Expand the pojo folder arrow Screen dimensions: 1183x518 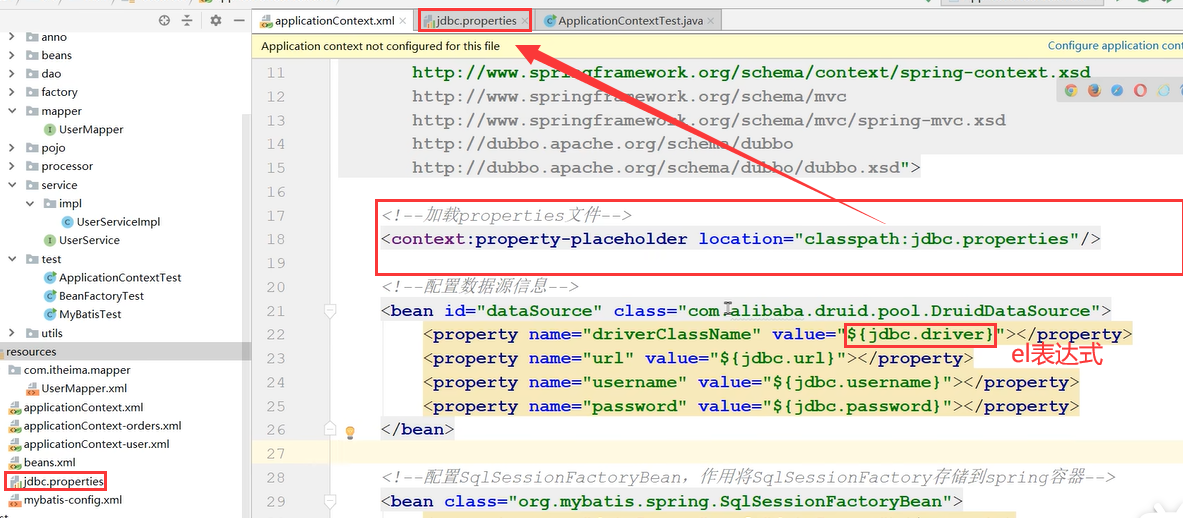(x=11, y=148)
